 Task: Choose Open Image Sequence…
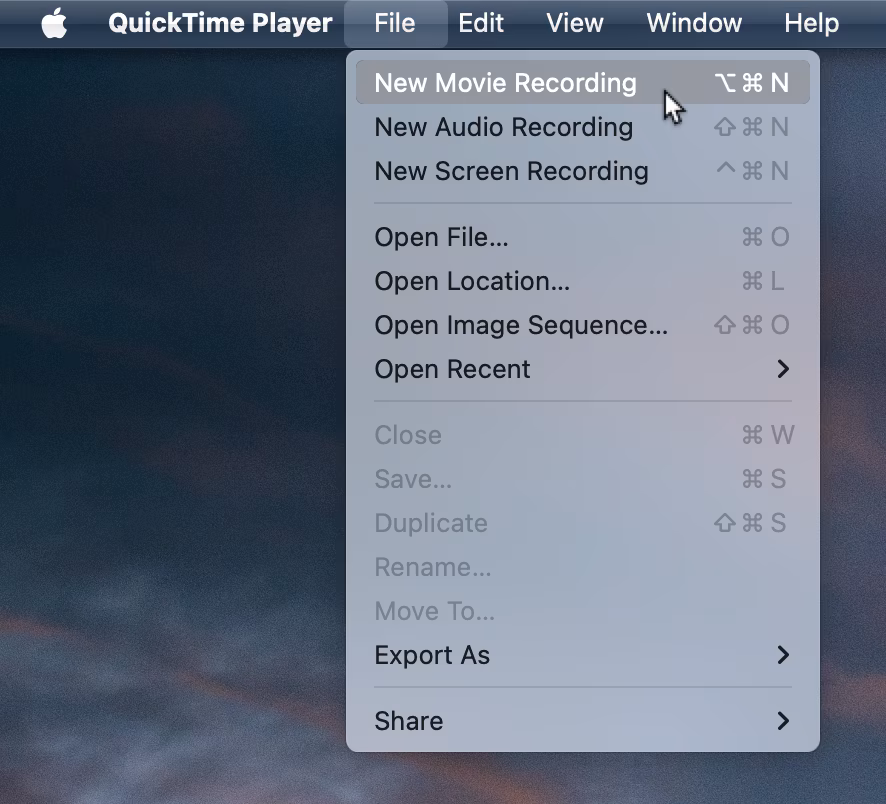[583, 325]
